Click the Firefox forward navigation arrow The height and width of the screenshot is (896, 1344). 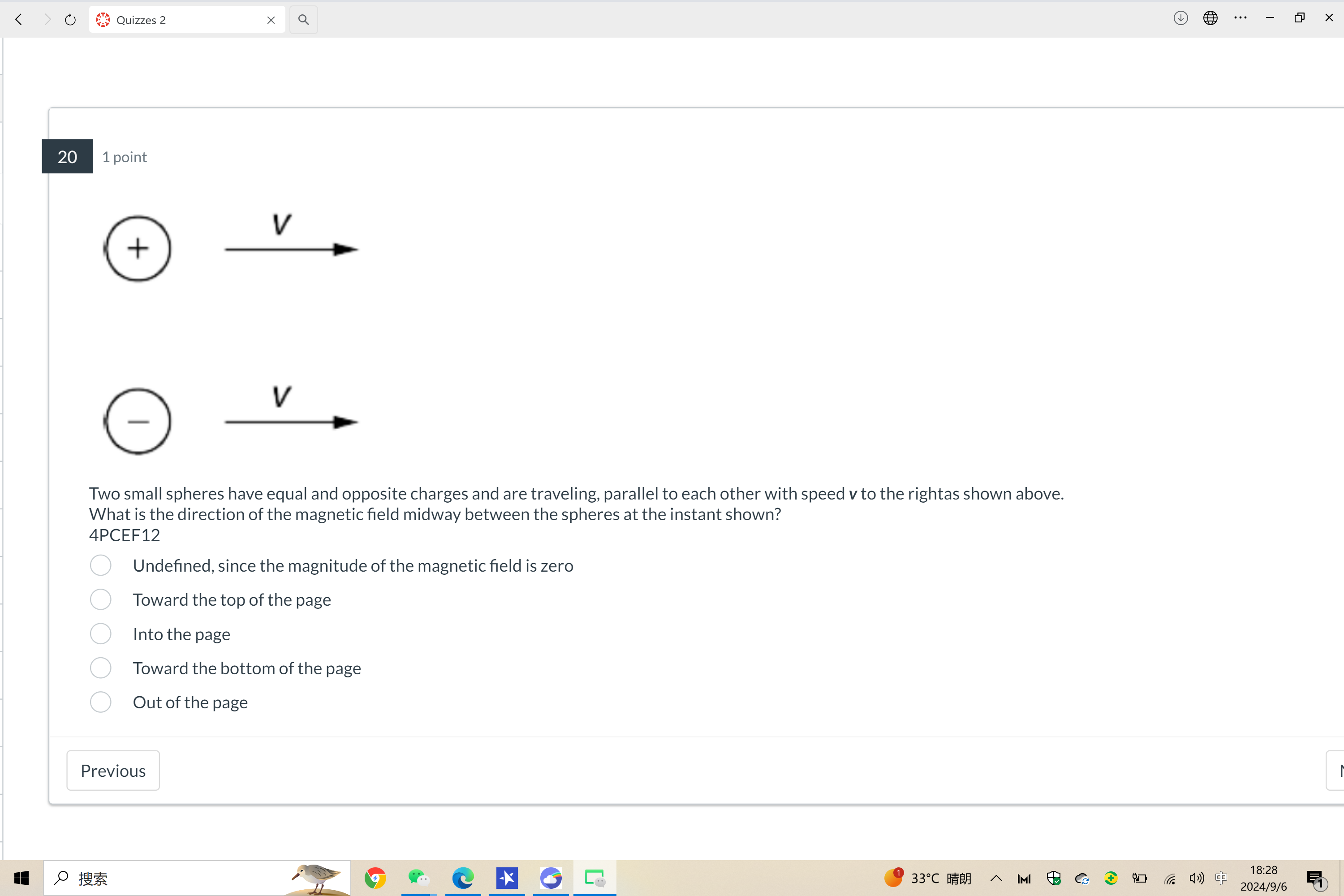point(44,18)
